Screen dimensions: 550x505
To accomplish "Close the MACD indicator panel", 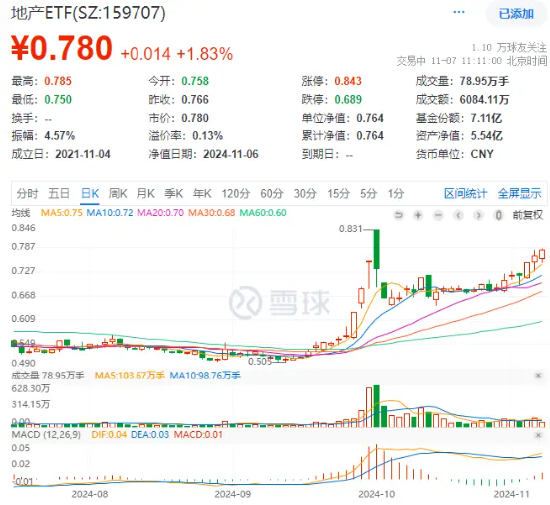I will click(x=538, y=435).
